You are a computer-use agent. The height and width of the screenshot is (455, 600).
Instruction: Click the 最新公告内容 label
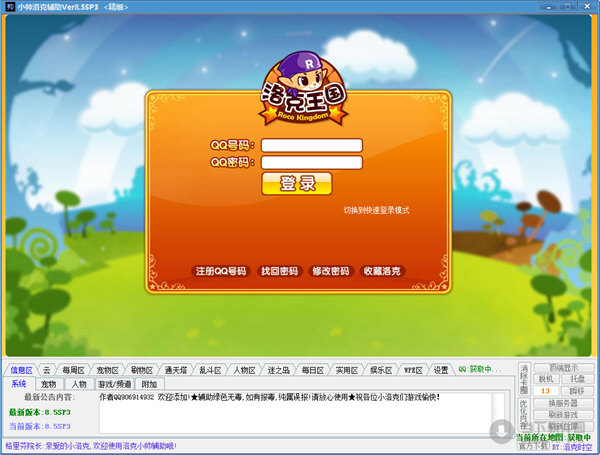(50, 397)
